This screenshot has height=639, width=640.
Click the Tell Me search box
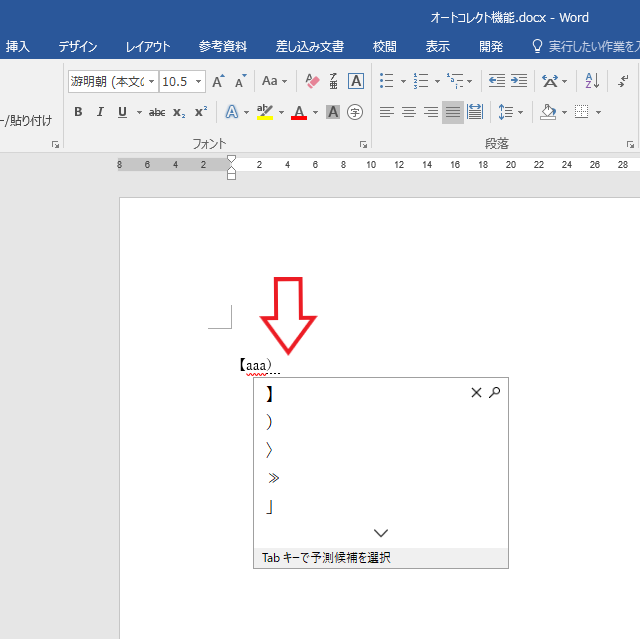click(x=586, y=47)
